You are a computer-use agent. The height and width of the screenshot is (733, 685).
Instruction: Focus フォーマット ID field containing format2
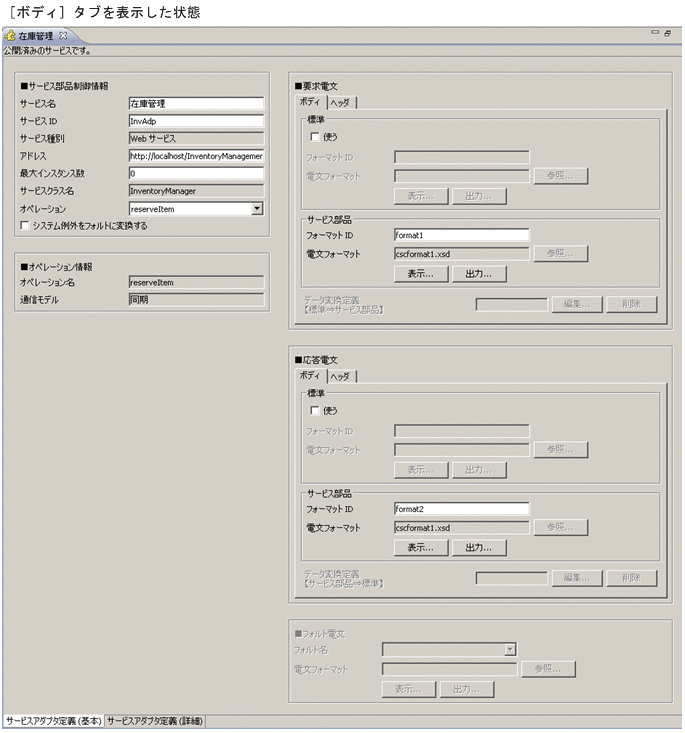tap(462, 509)
